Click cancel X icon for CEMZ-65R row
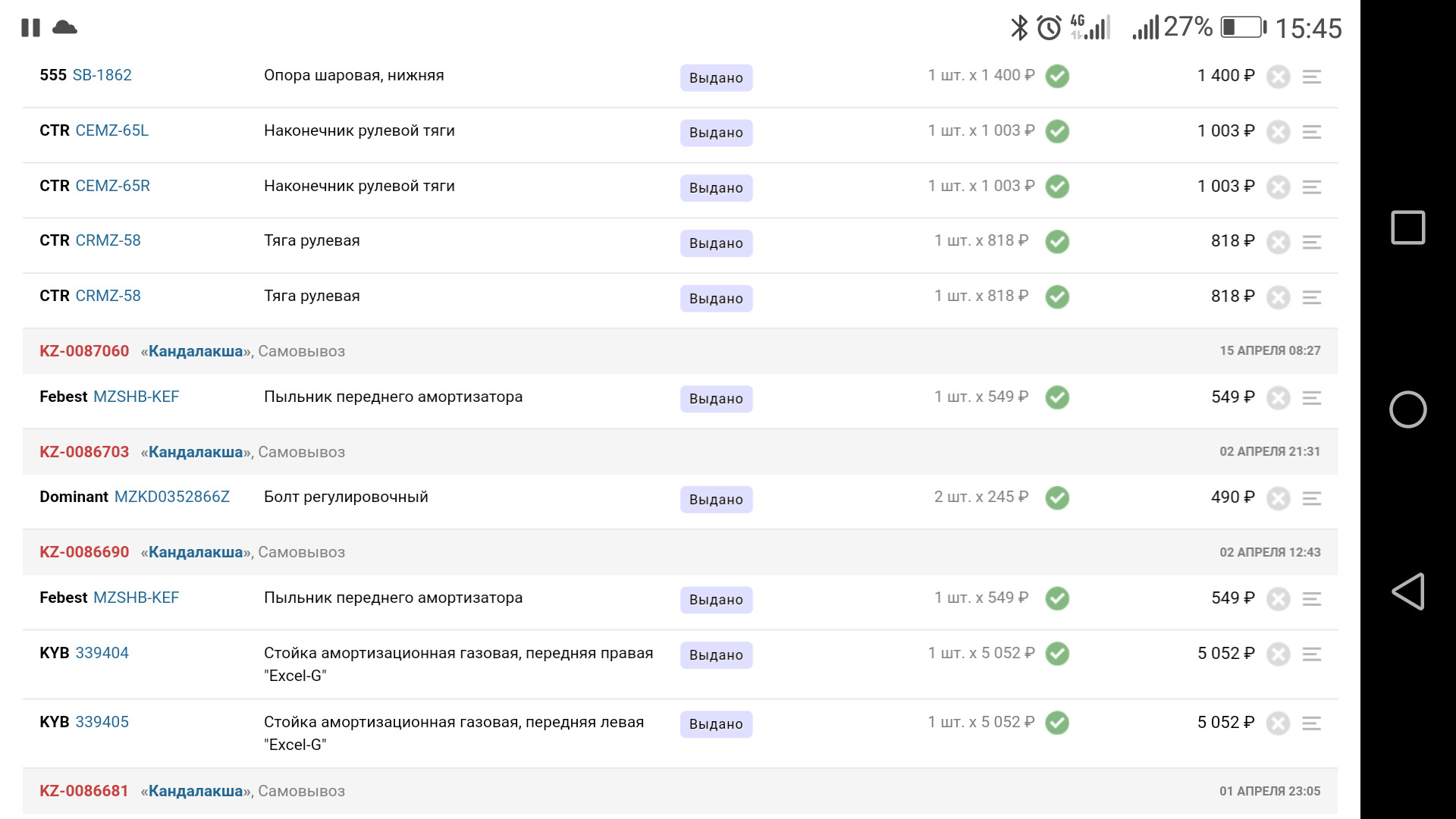 coord(1279,187)
